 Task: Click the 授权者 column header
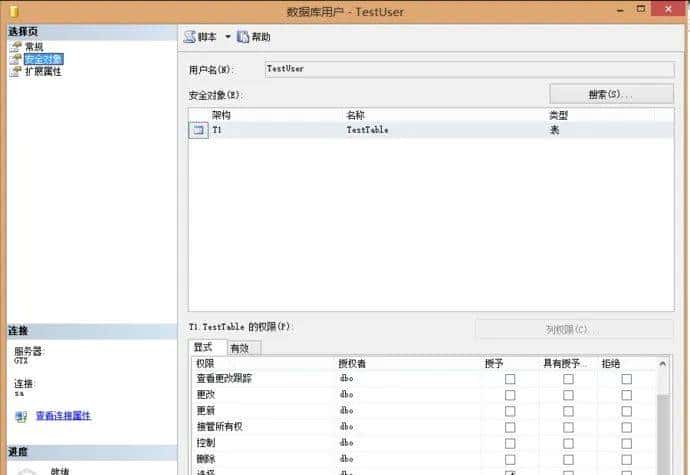[352, 364]
